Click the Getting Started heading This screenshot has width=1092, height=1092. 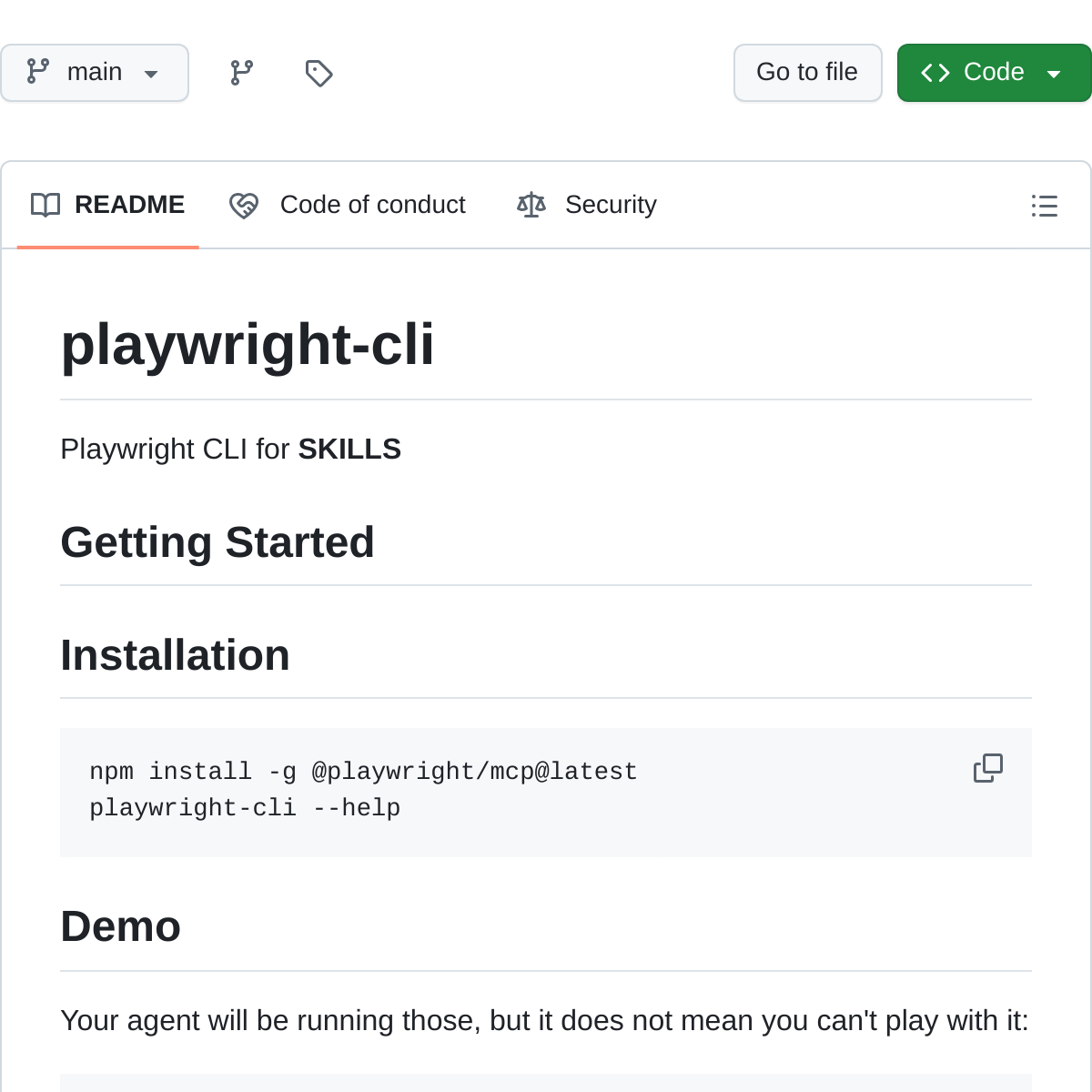tap(217, 542)
